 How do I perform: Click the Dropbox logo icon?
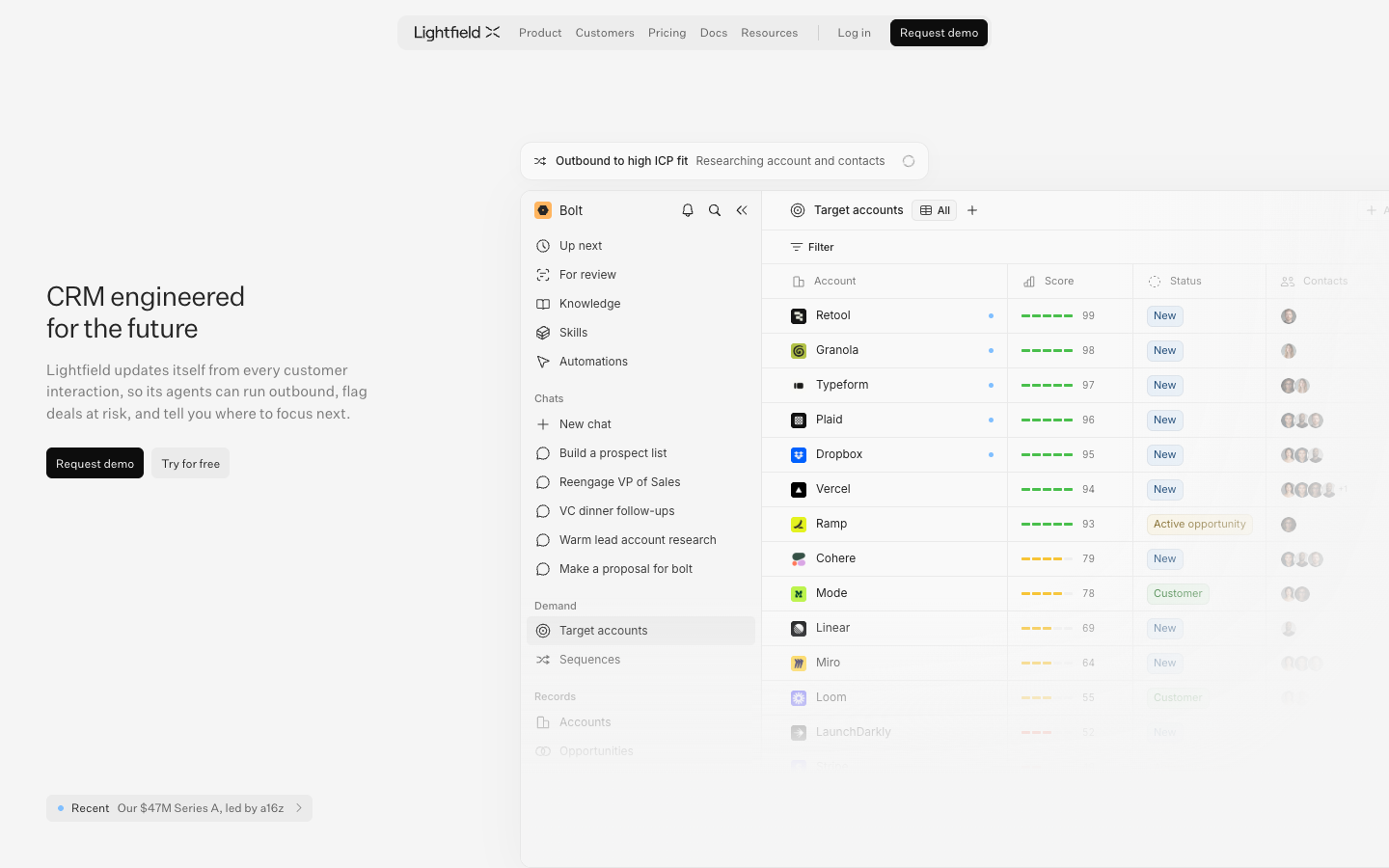point(799,455)
